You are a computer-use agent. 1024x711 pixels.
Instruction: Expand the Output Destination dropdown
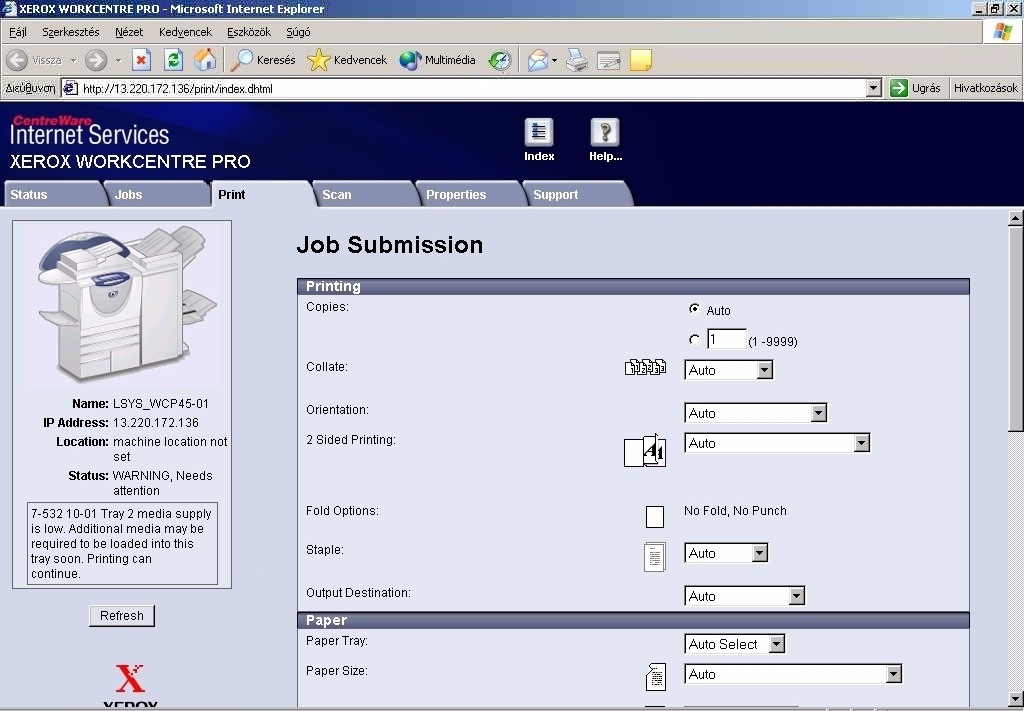(744, 595)
